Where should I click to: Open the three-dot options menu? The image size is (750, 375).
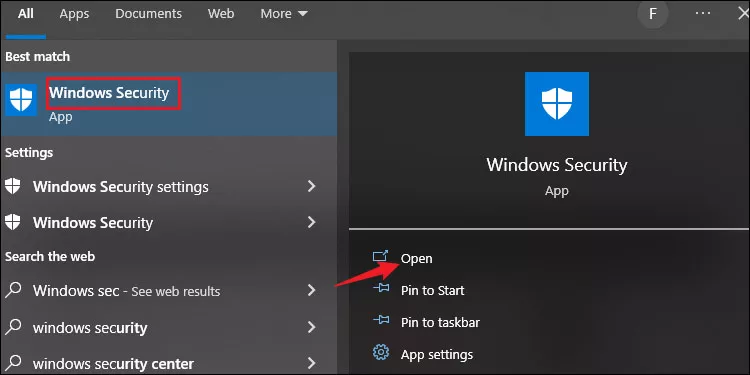pyautogui.click(x=703, y=13)
